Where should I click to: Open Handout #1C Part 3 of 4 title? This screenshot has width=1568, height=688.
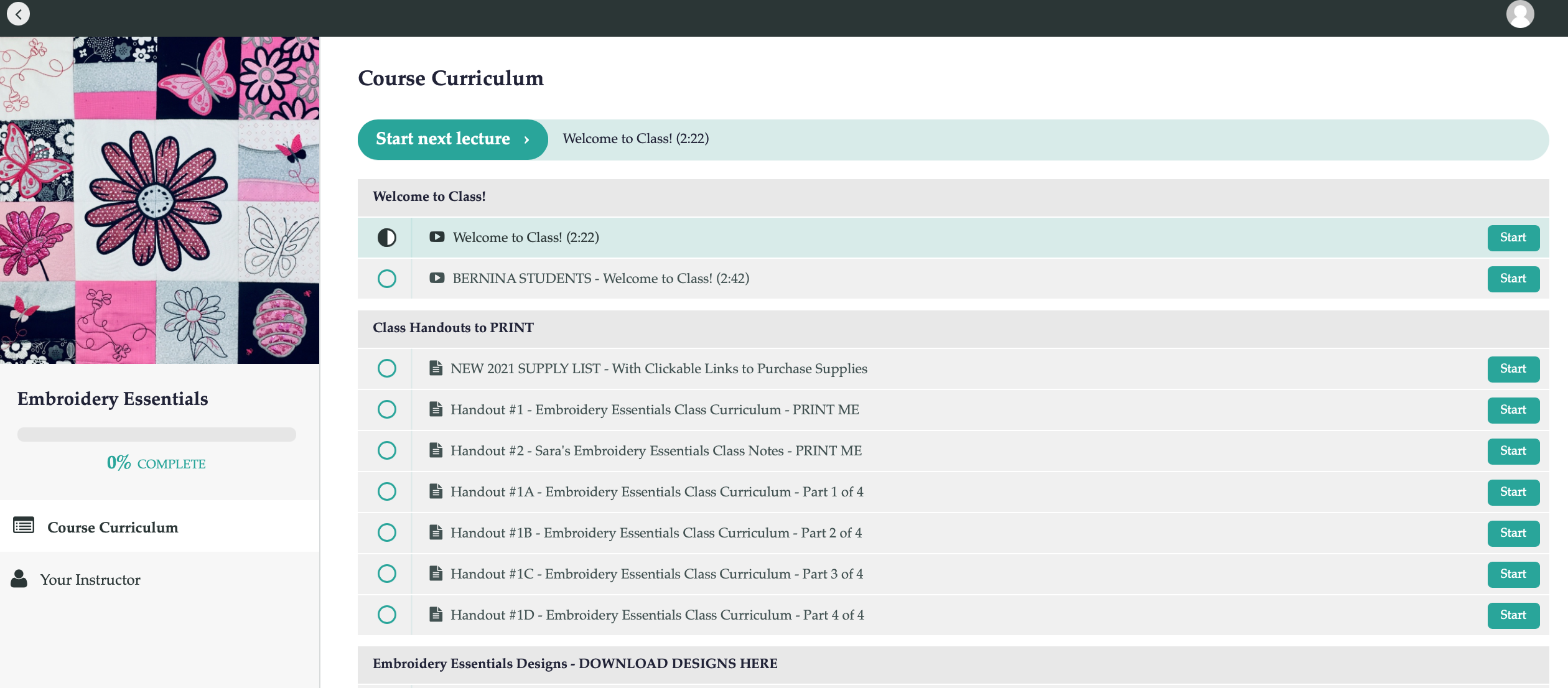(657, 574)
